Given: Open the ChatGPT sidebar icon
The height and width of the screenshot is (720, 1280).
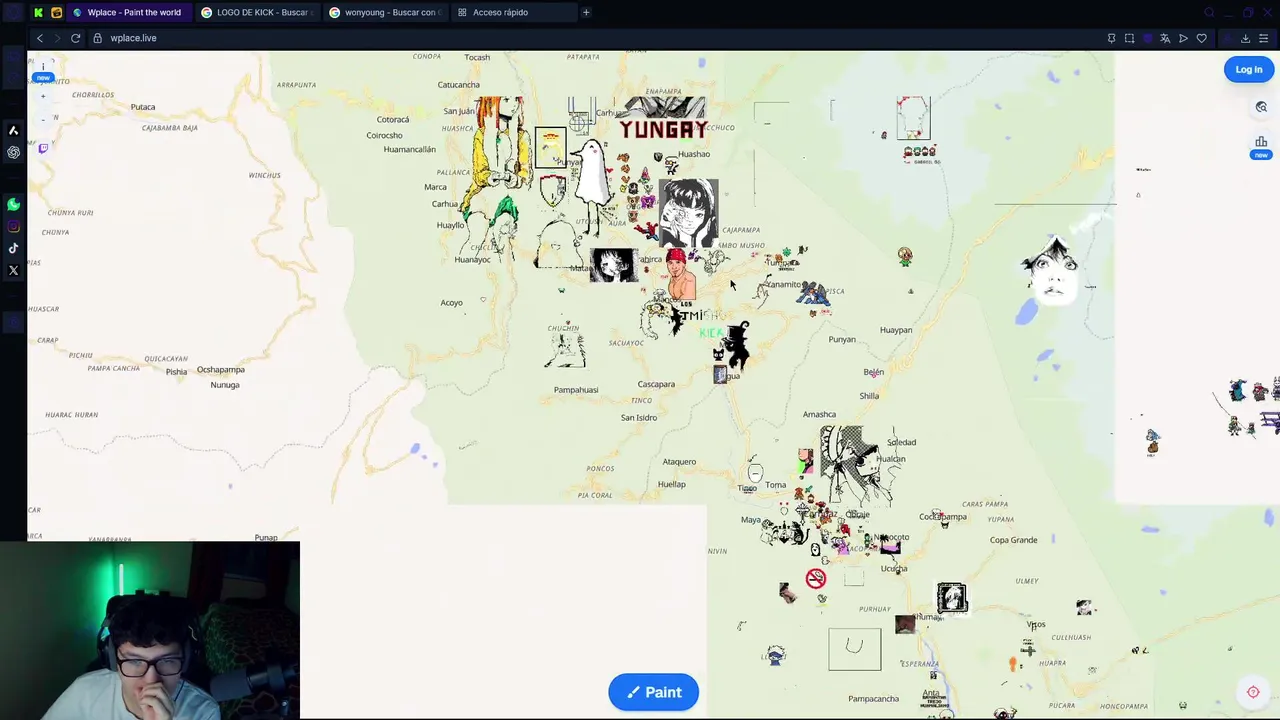Looking at the screenshot, I should pyautogui.click(x=14, y=153).
